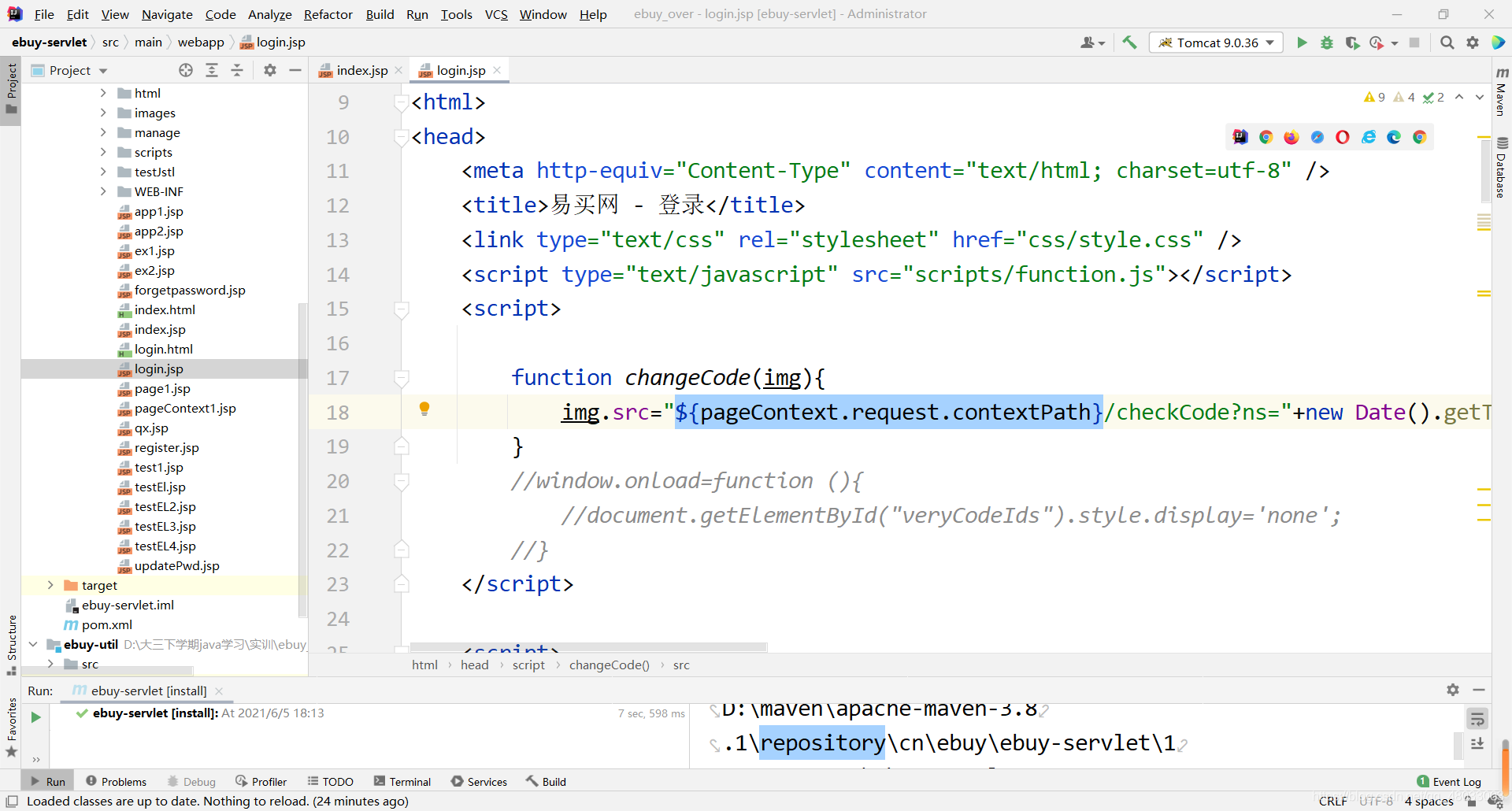Hide the Project tool window
The width and height of the screenshot is (1512, 811).
(x=295, y=70)
